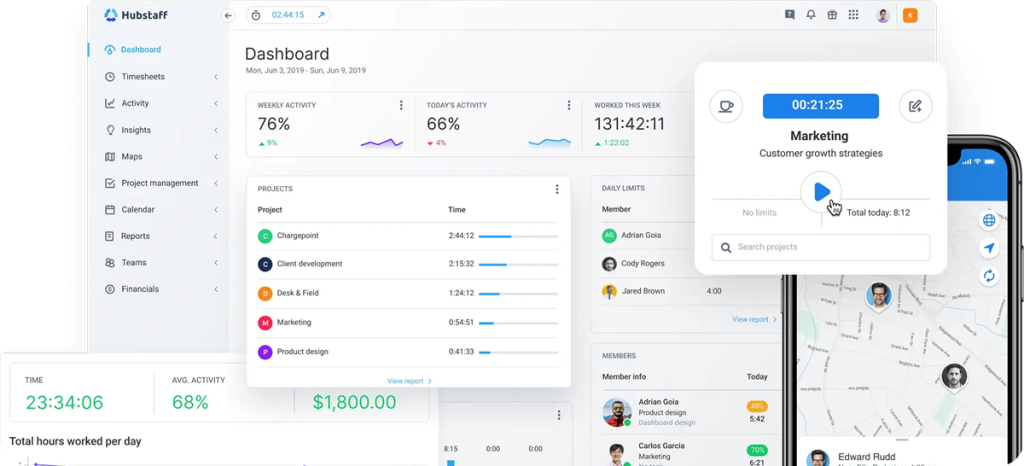
Task: Expand the Reports chevron
Action: pos(216,236)
